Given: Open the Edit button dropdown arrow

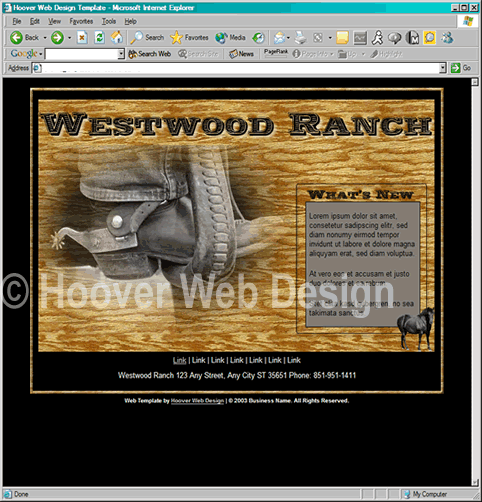Looking at the screenshot, I should pos(330,38).
